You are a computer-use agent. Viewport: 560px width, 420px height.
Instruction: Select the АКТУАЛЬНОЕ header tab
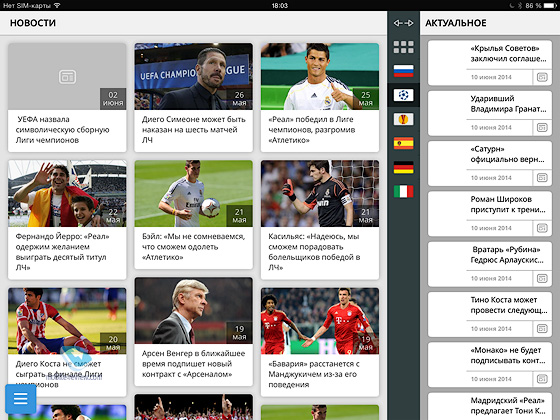pos(456,23)
